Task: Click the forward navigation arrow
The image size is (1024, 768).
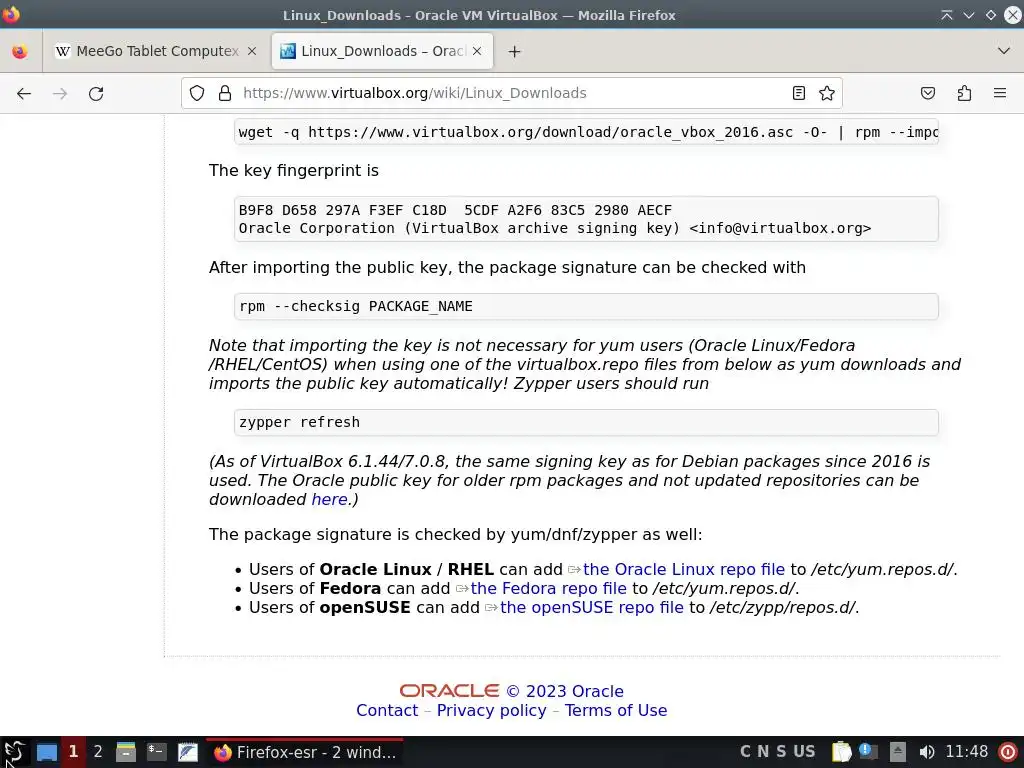Action: (60, 93)
